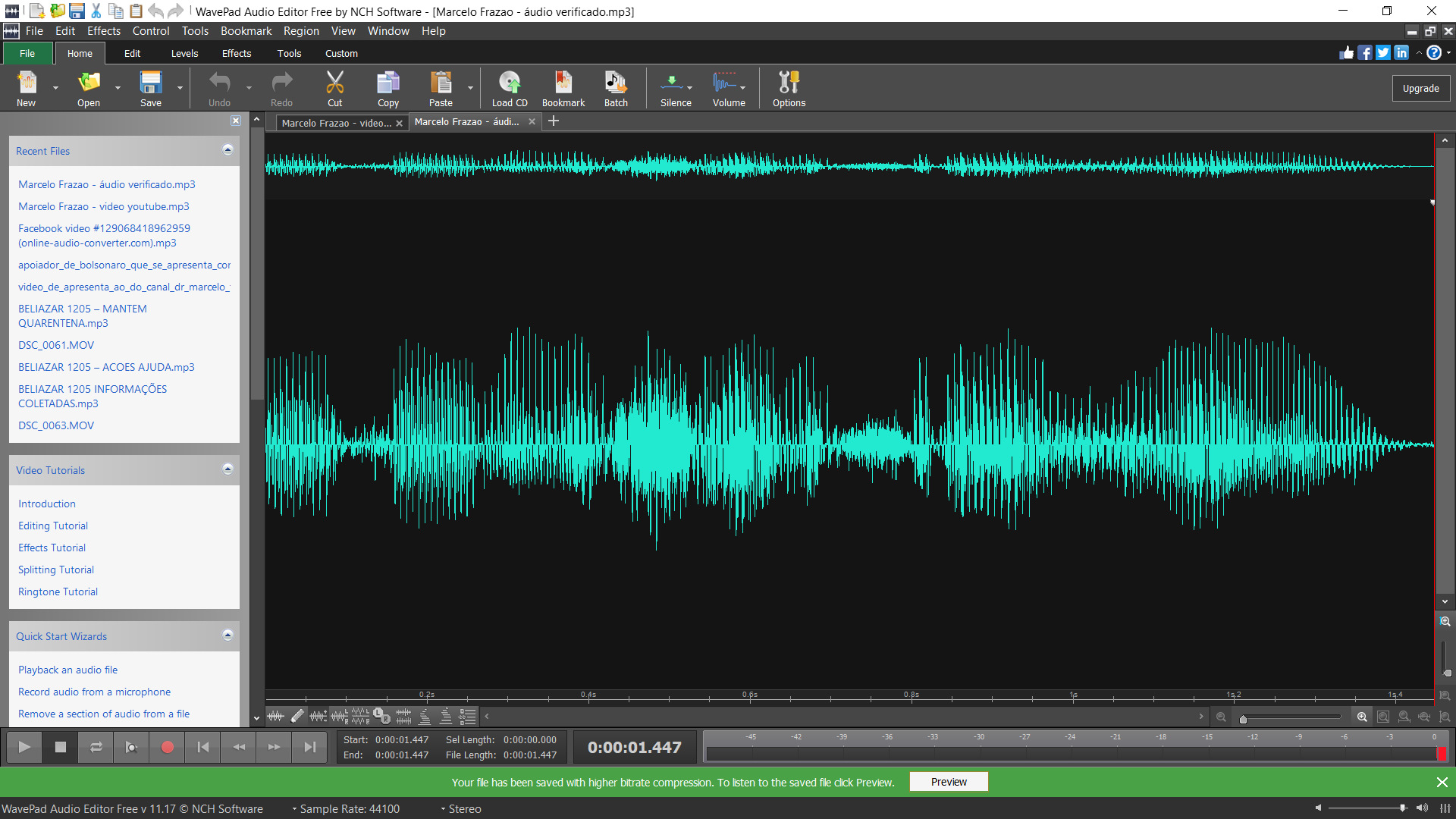1456x819 pixels.
Task: Open the New button dropdown arrow
Action: 55,88
